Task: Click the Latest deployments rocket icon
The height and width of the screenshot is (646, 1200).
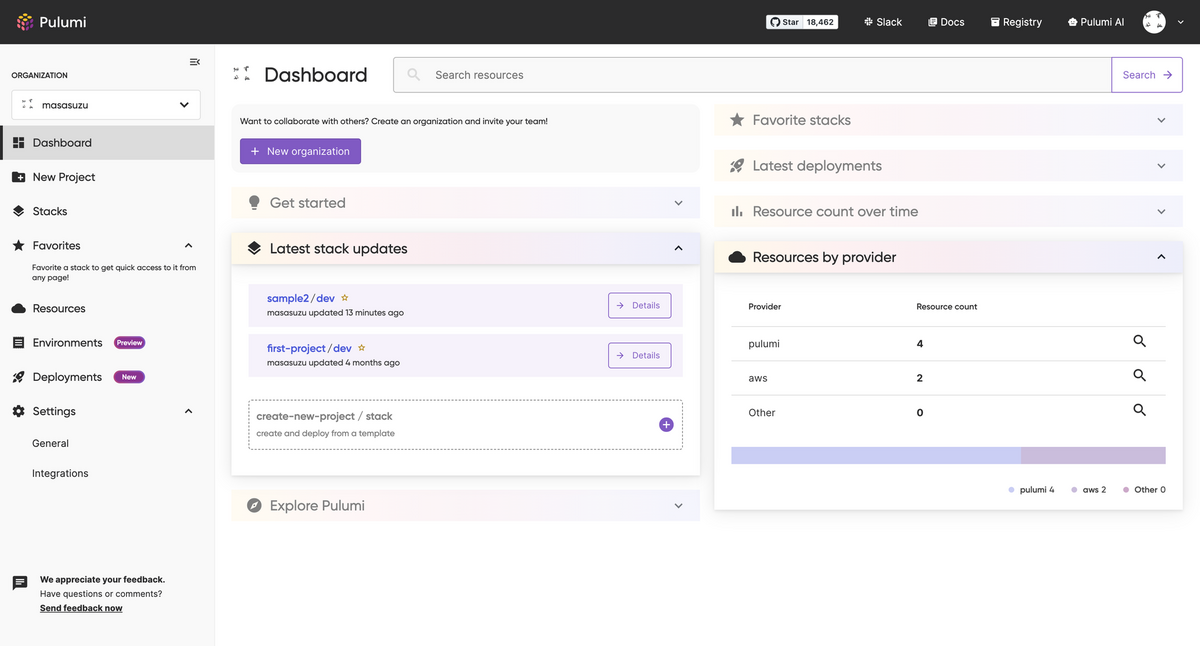Action: [x=737, y=166]
